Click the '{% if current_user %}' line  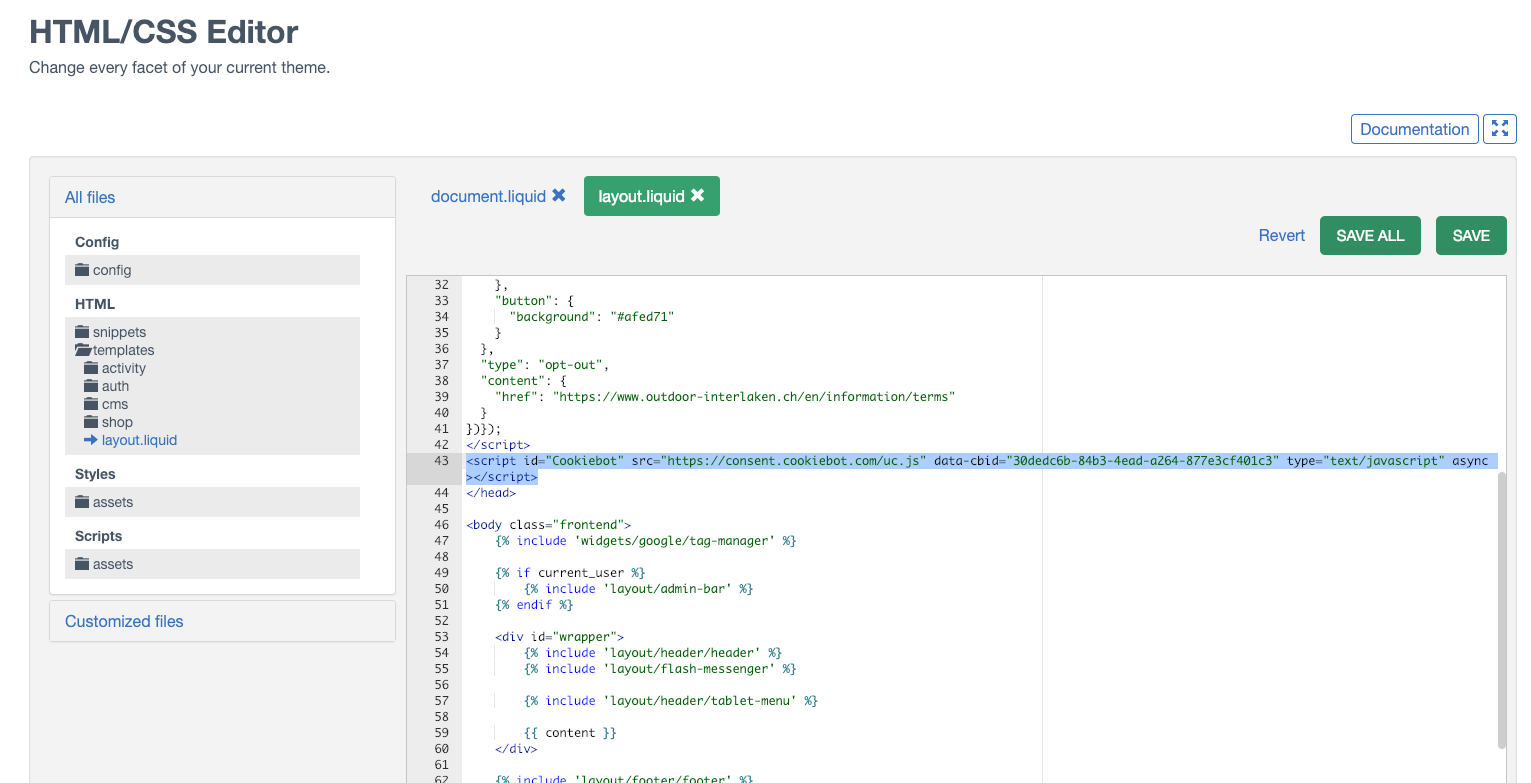[x=570, y=573]
